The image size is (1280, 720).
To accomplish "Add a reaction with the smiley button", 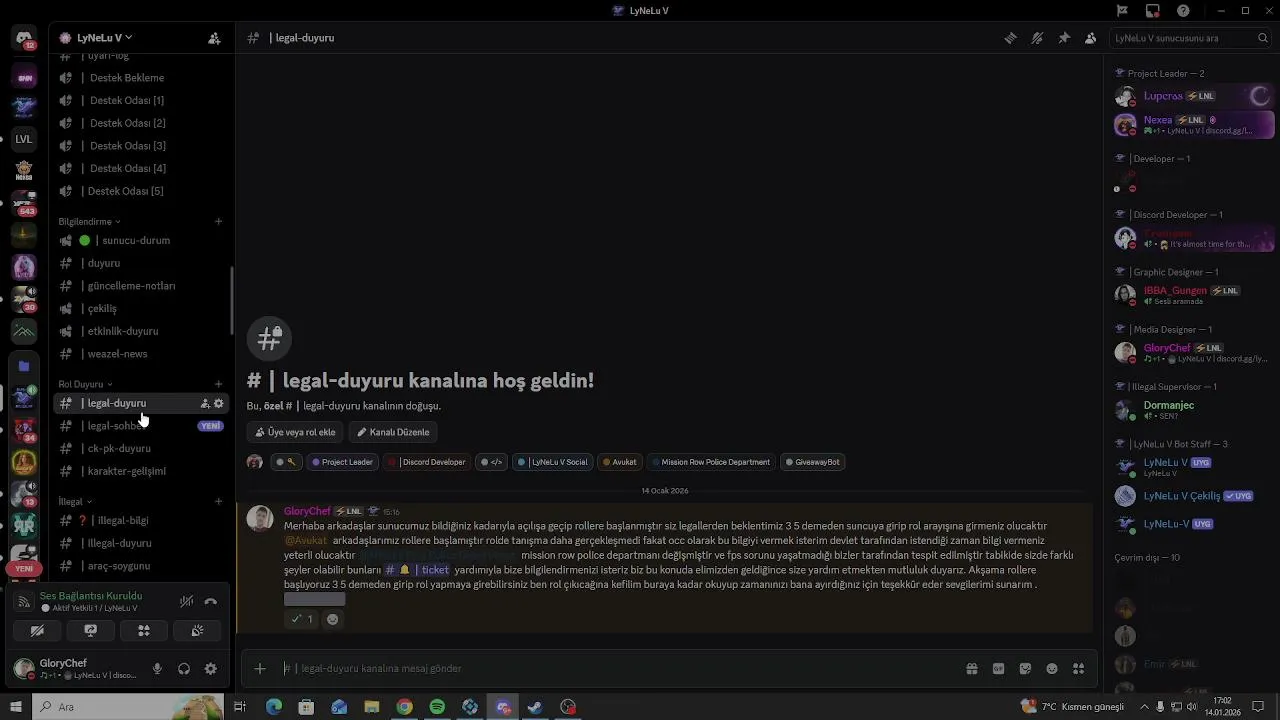I will pyautogui.click(x=333, y=619).
